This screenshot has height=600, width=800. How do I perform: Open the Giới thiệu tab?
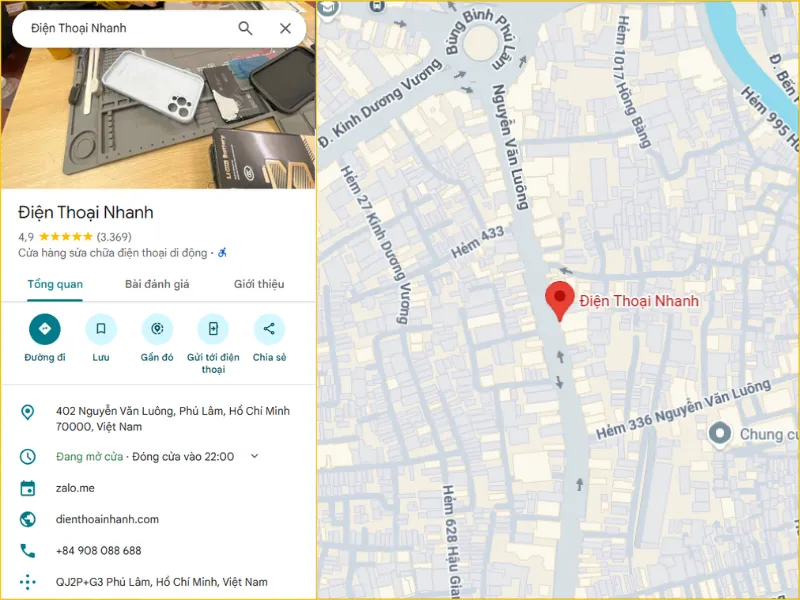point(259,284)
